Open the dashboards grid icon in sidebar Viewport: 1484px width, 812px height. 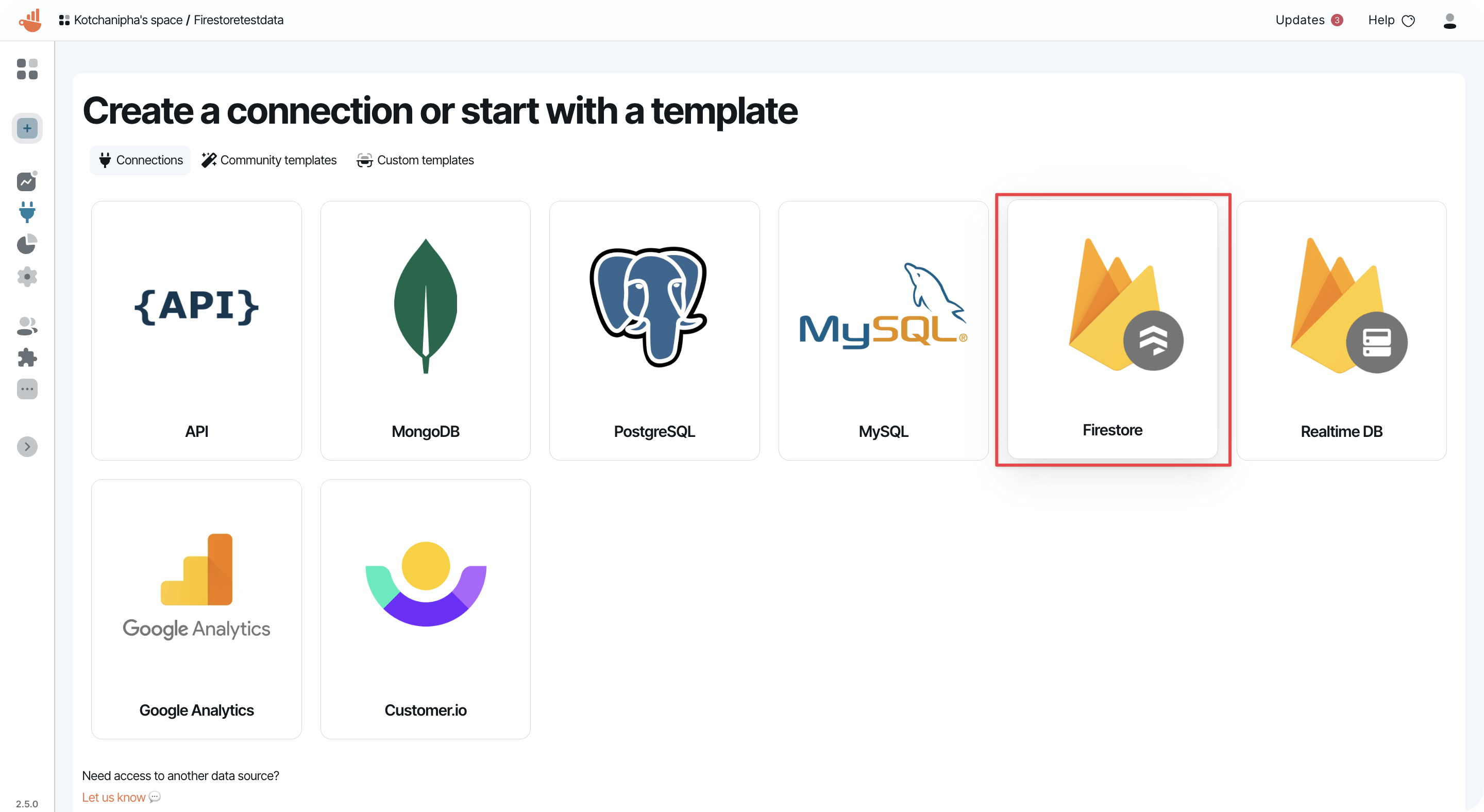(26, 69)
